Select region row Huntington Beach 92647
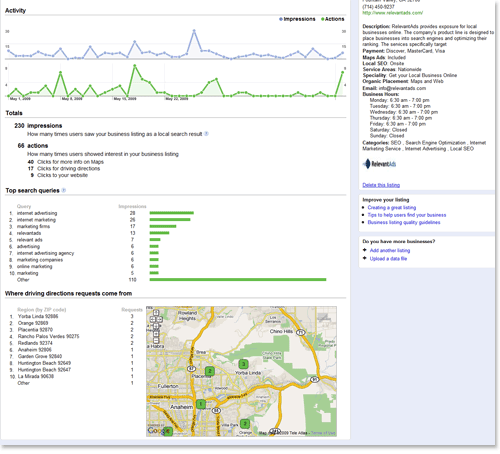Image resolution: width=500 pixels, height=454 pixels. [72, 370]
